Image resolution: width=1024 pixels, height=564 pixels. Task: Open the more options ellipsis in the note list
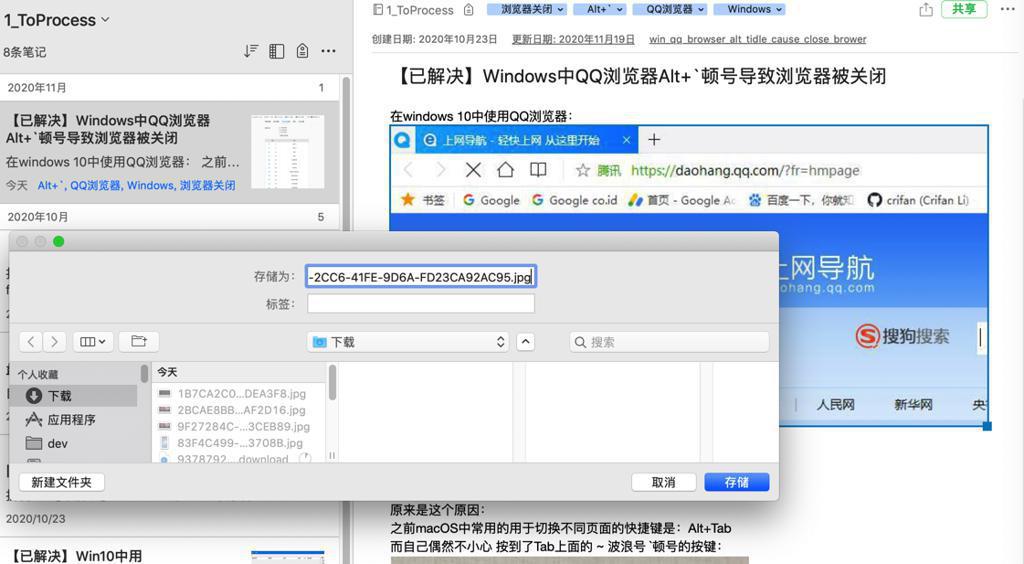tap(328, 51)
